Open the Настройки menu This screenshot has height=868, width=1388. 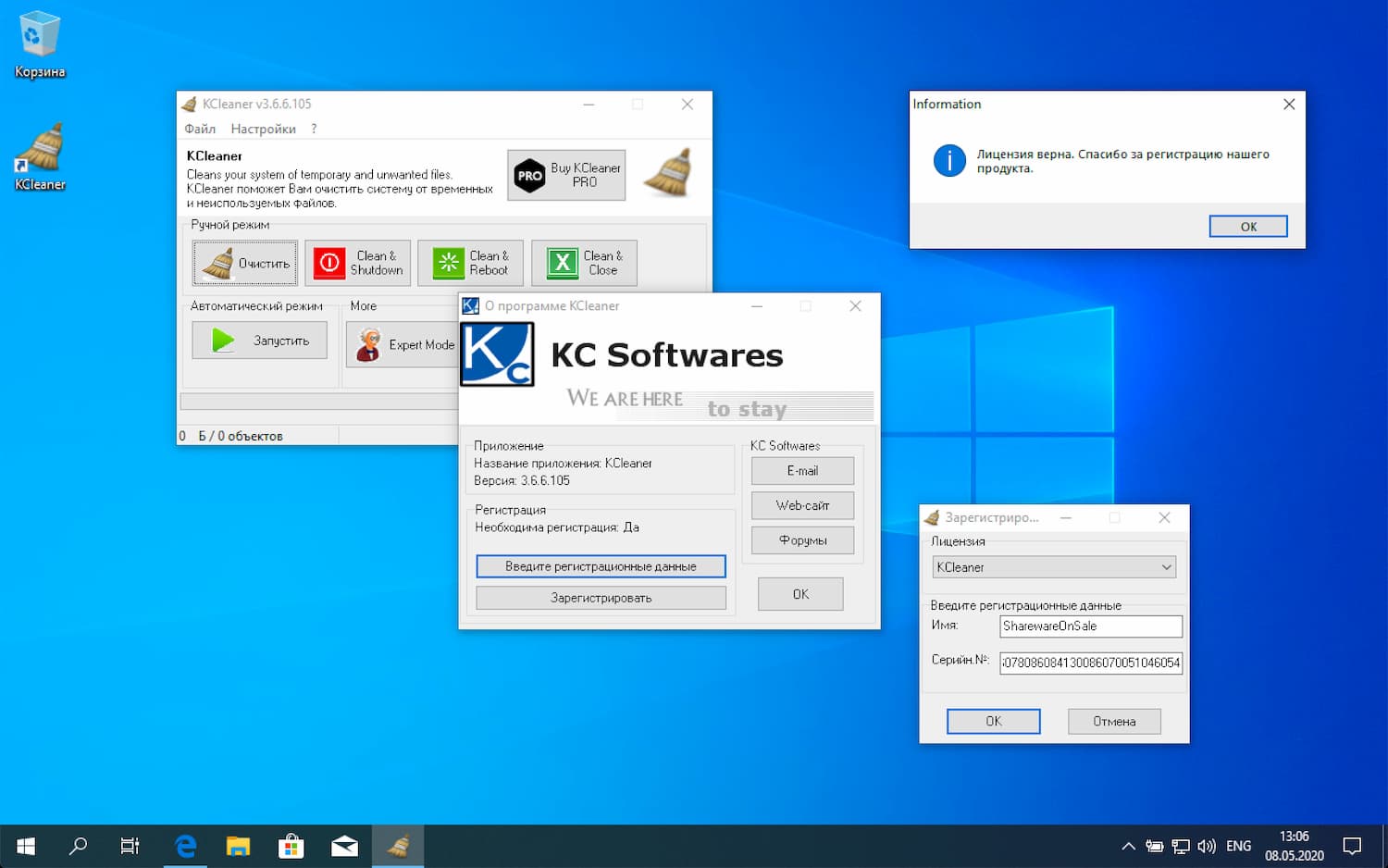coord(263,129)
